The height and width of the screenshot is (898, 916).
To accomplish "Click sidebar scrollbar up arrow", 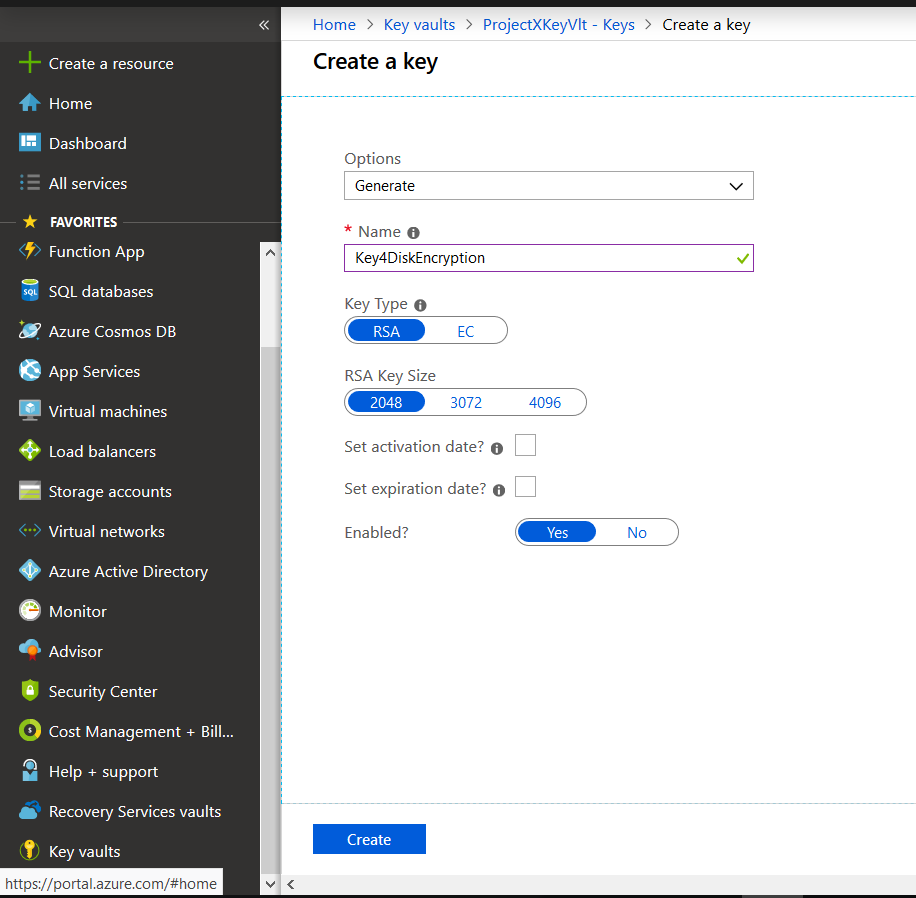I will coord(270,252).
